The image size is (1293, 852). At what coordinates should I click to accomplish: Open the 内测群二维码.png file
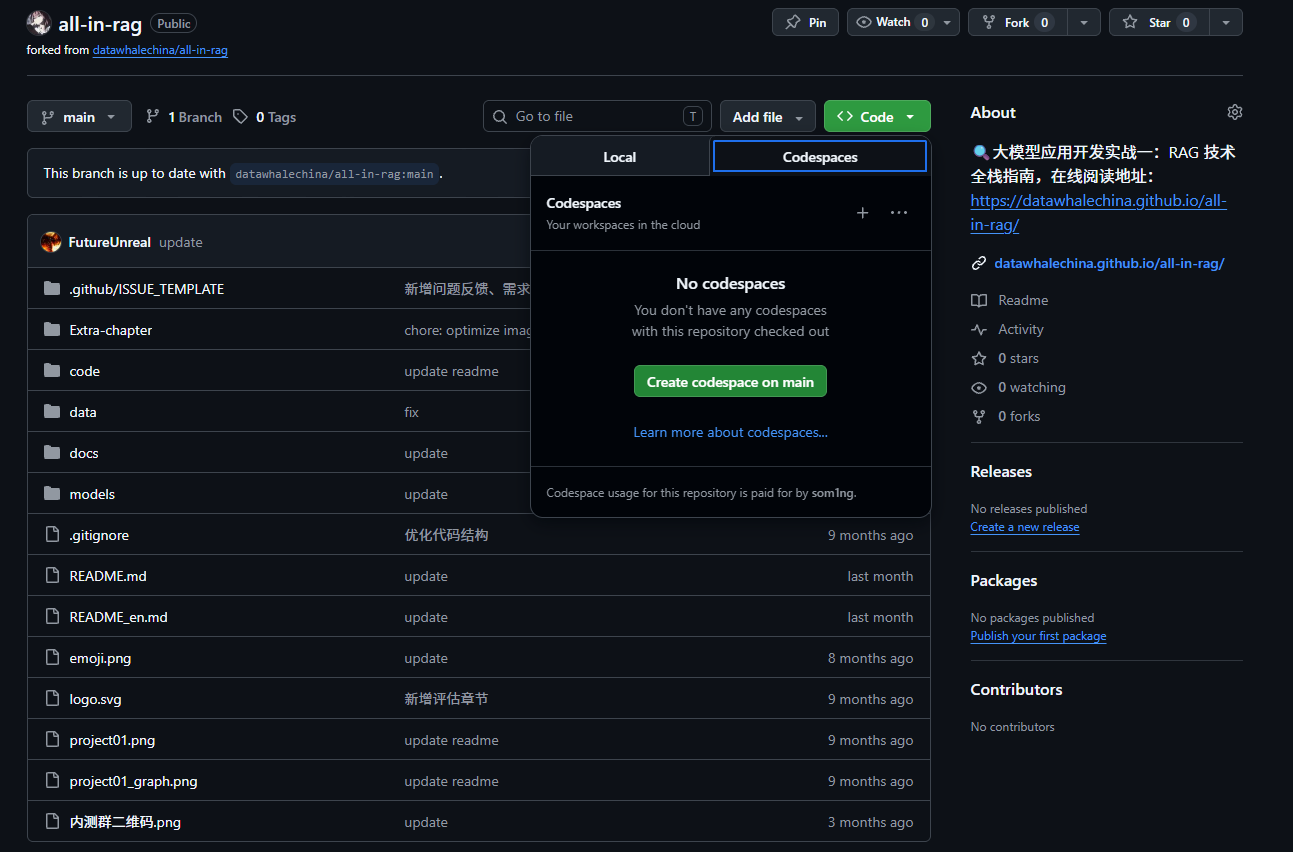[x=125, y=822]
